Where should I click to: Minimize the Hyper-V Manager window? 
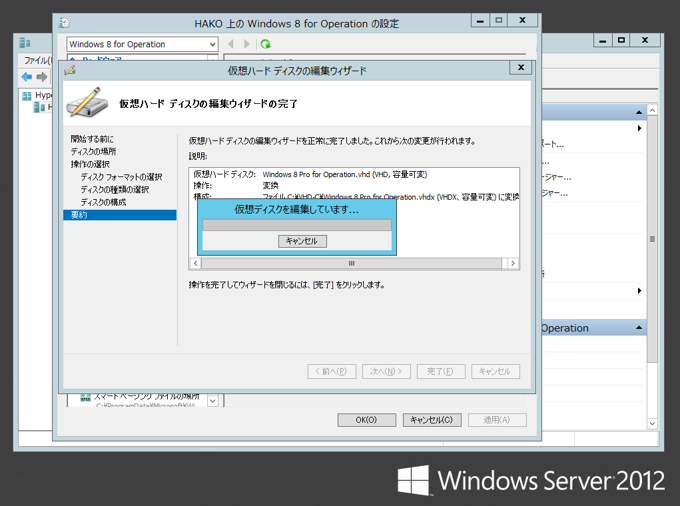coord(602,41)
